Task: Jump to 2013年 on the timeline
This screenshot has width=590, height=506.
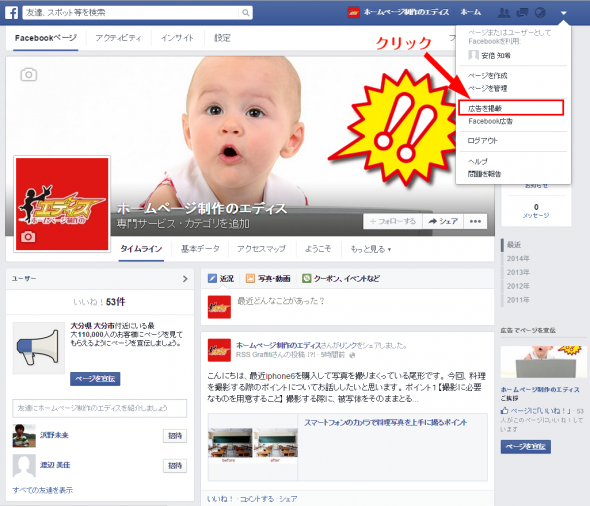Action: (518, 272)
